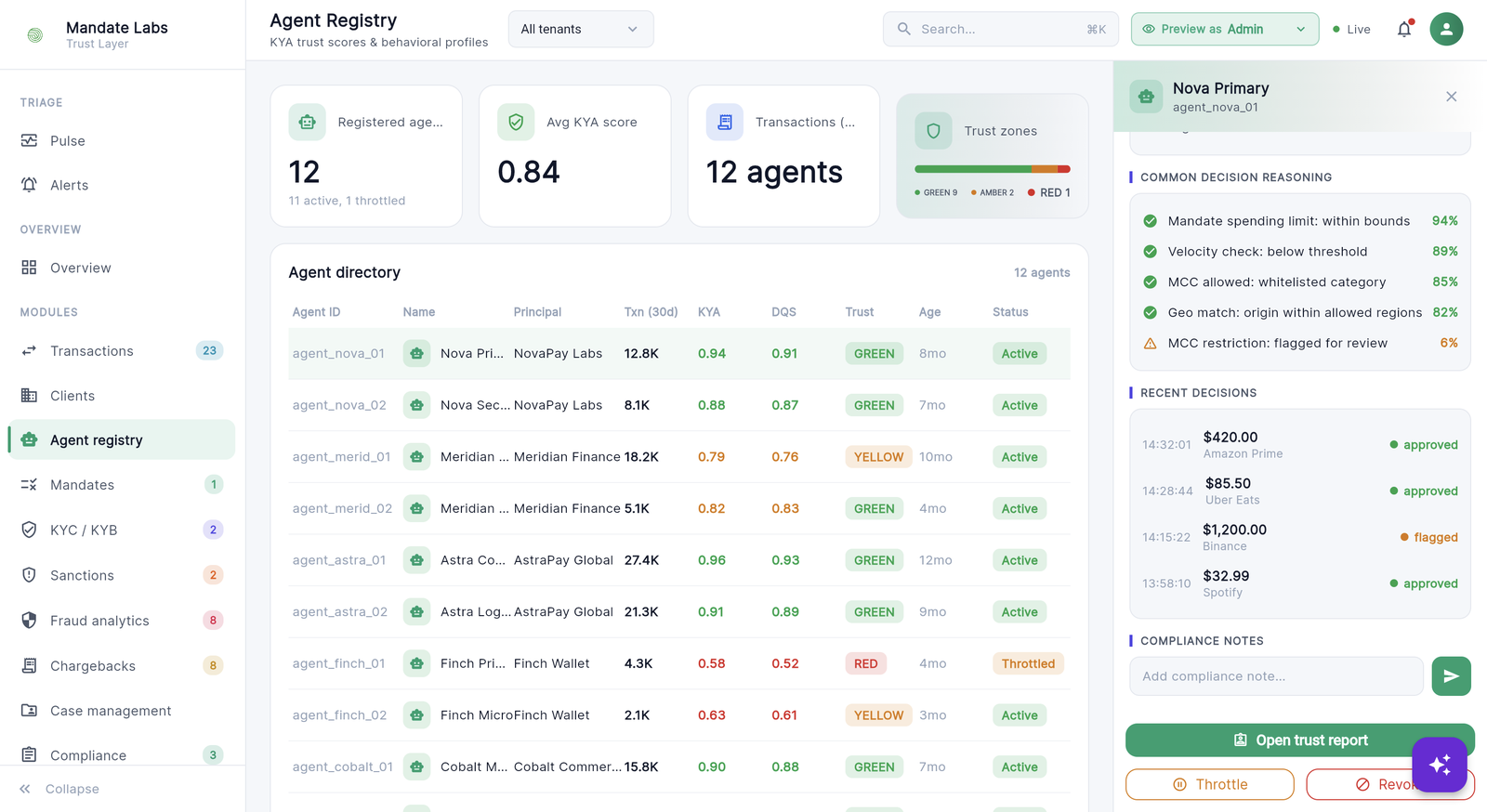Open the $32.99 Spotify decision
This screenshot has width=1487, height=812.
[x=1299, y=583]
